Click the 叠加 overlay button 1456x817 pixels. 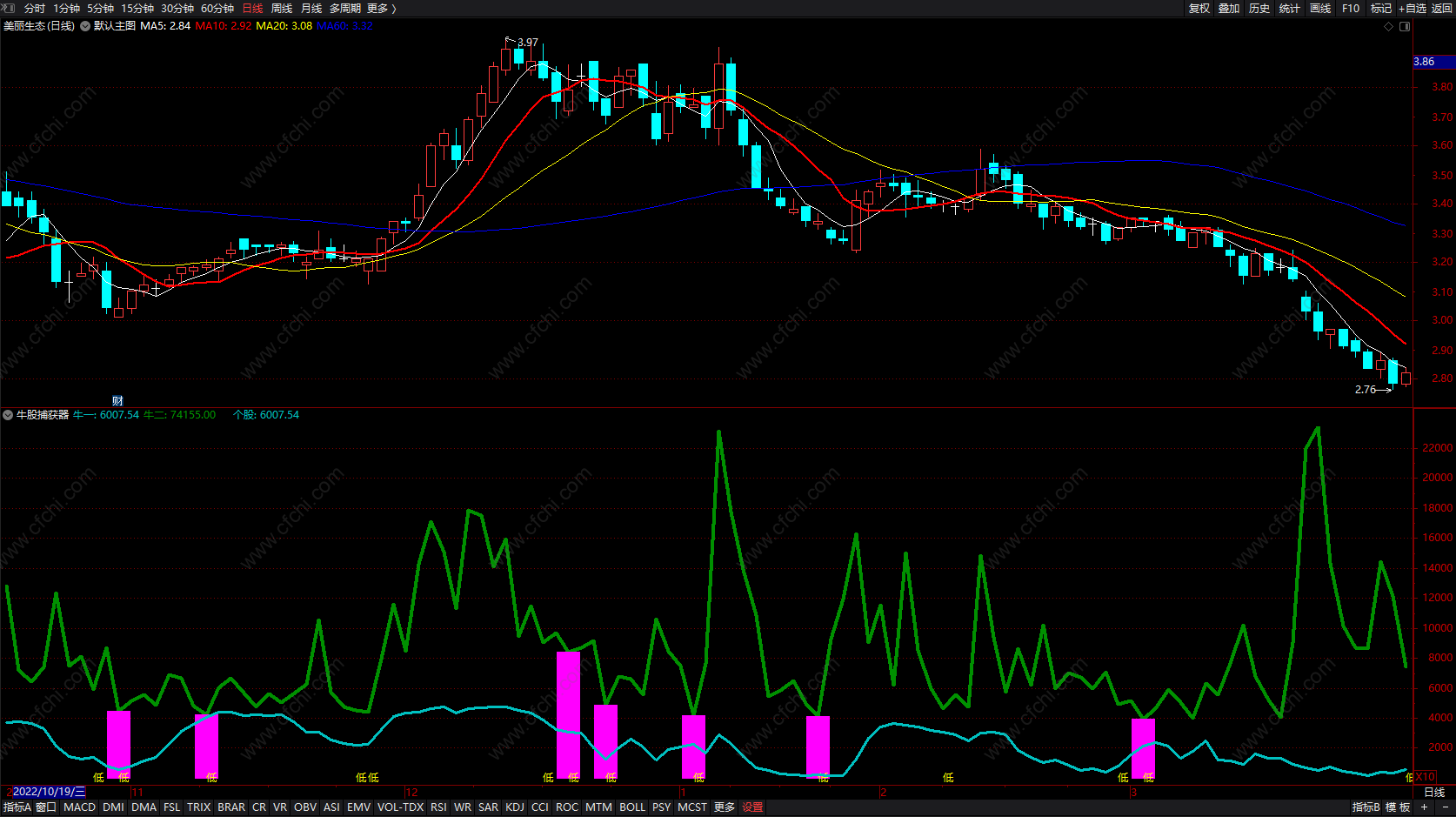click(x=1229, y=9)
